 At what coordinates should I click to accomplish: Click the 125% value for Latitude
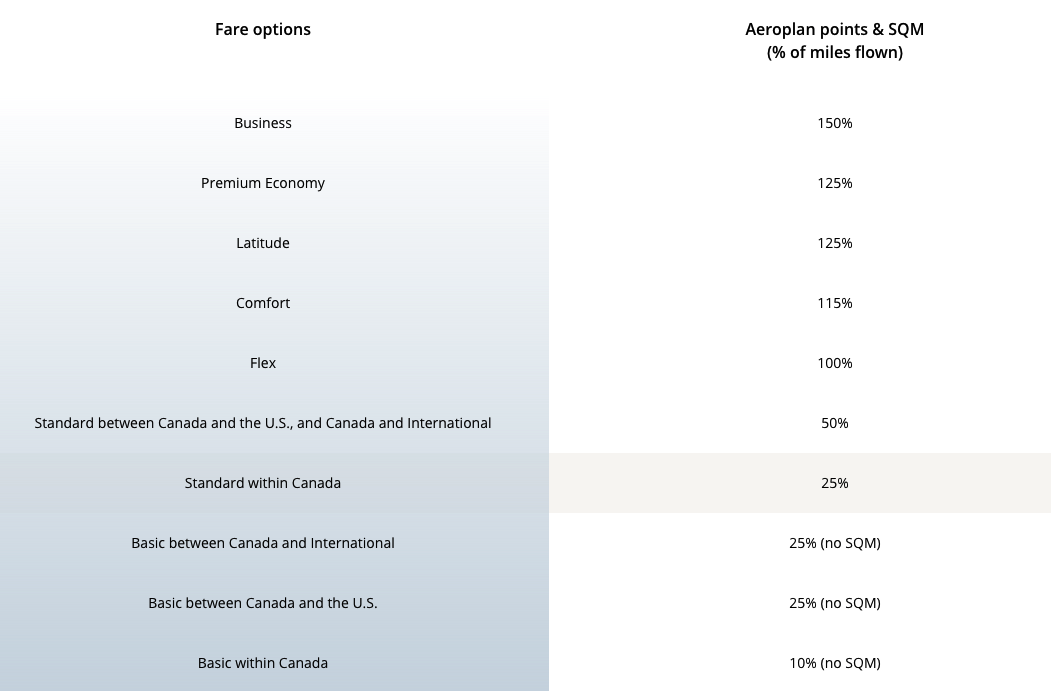pos(834,243)
